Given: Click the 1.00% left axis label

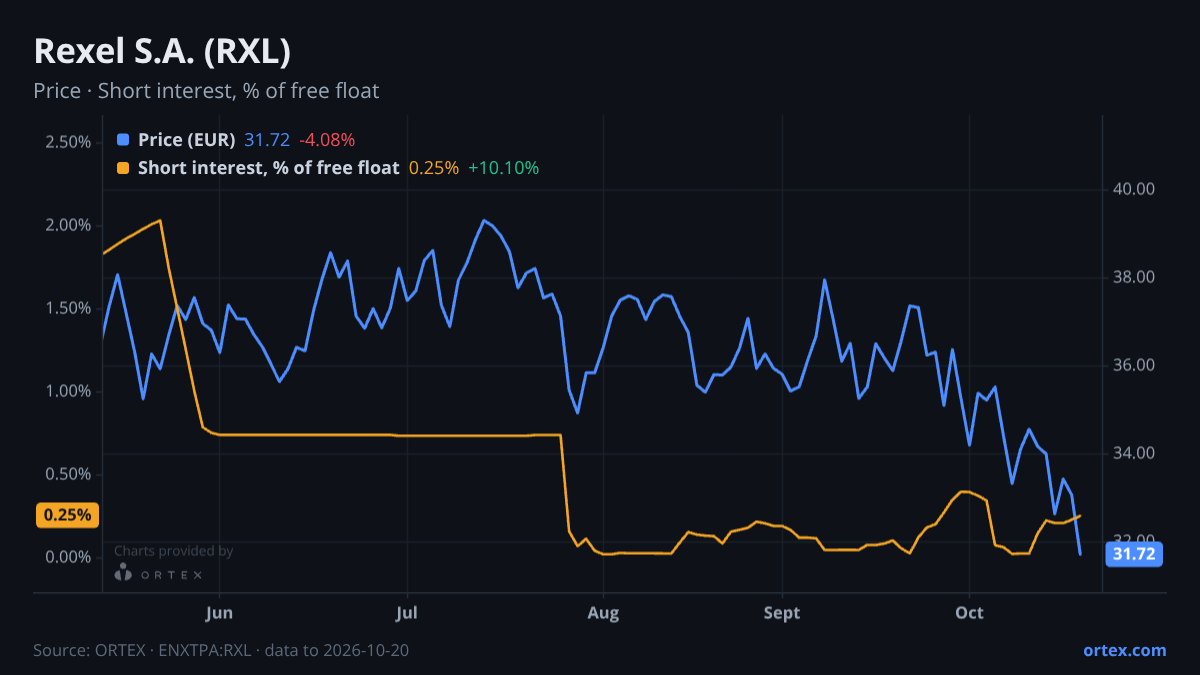Looking at the screenshot, I should point(68,391).
